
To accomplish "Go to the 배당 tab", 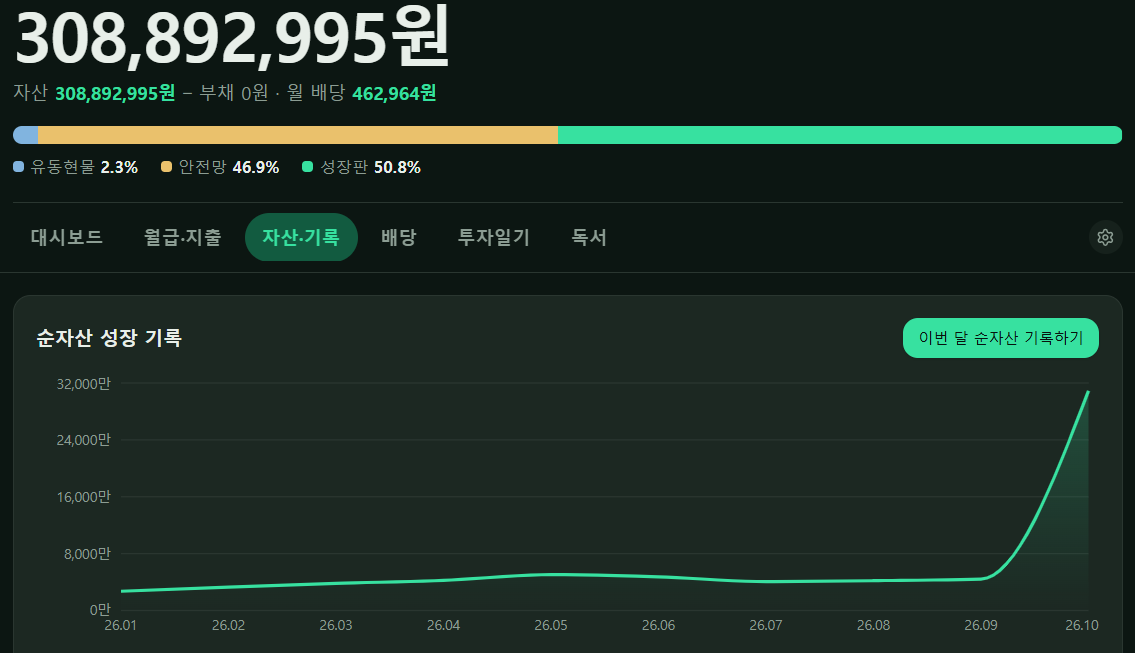I will (399, 237).
